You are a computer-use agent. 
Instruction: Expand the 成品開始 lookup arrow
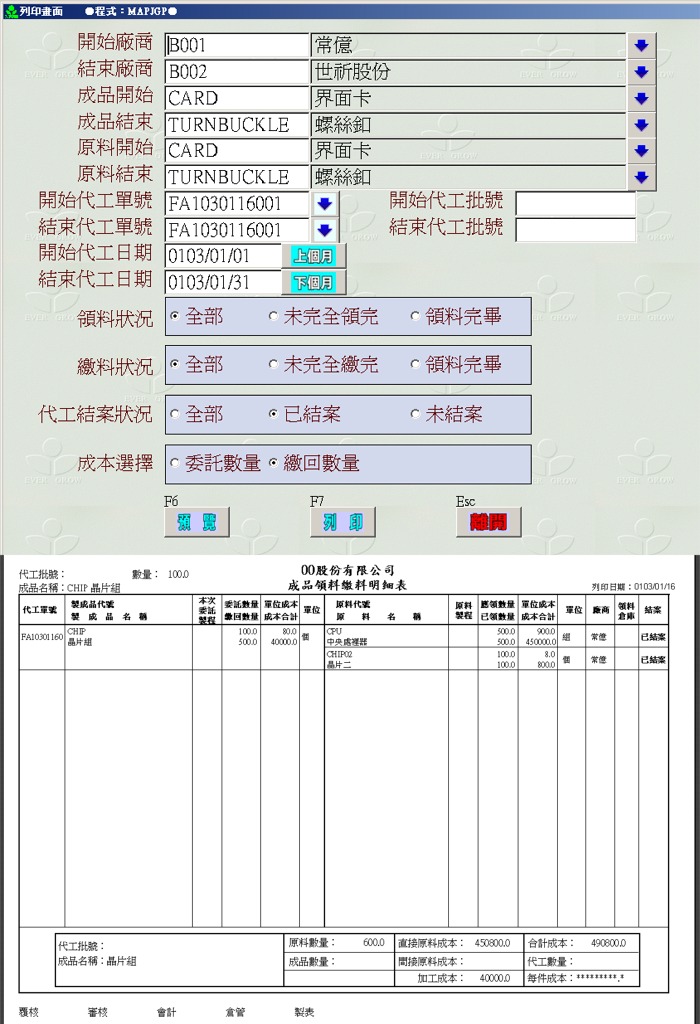(641, 98)
